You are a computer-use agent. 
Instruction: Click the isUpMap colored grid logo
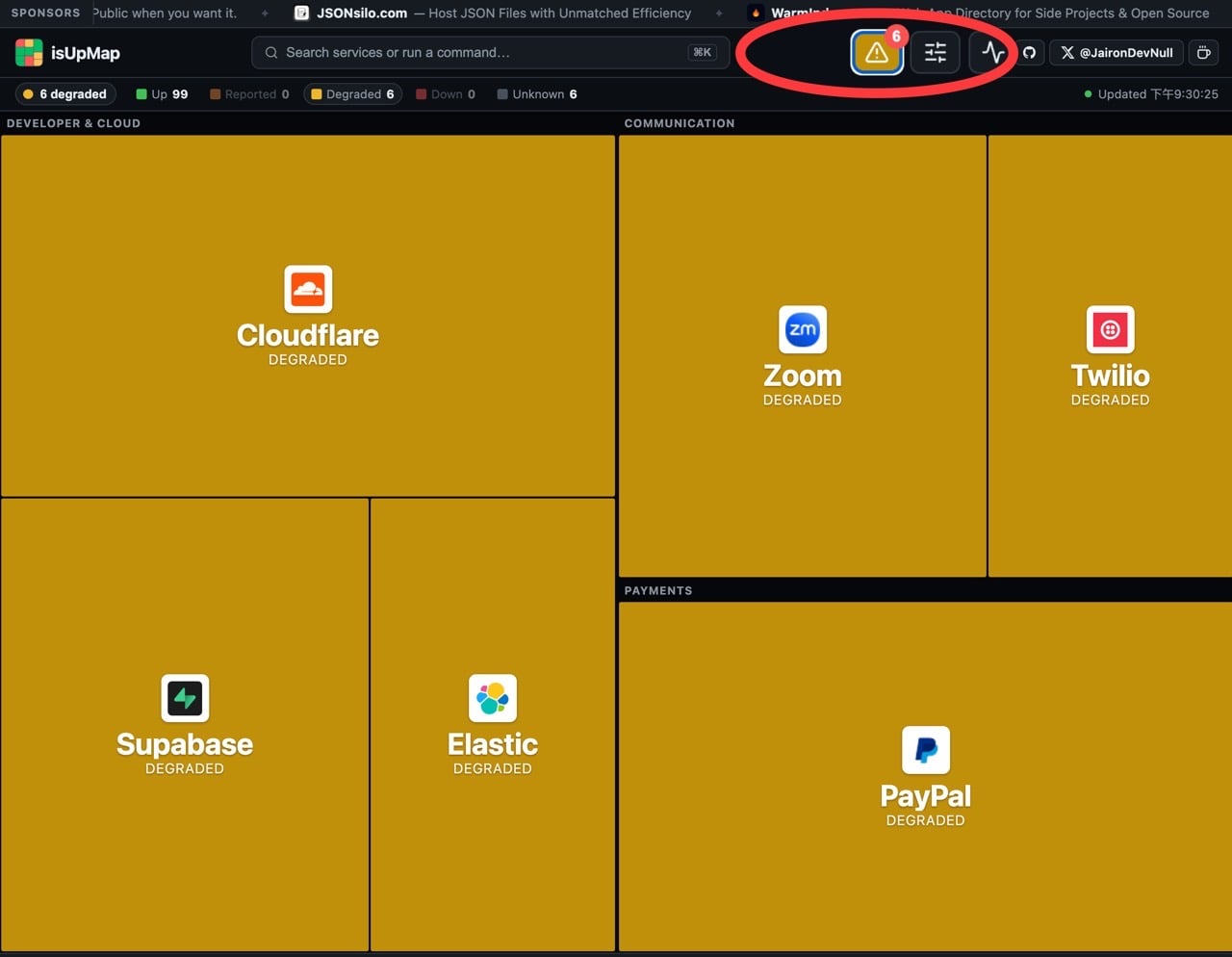pos(29,53)
